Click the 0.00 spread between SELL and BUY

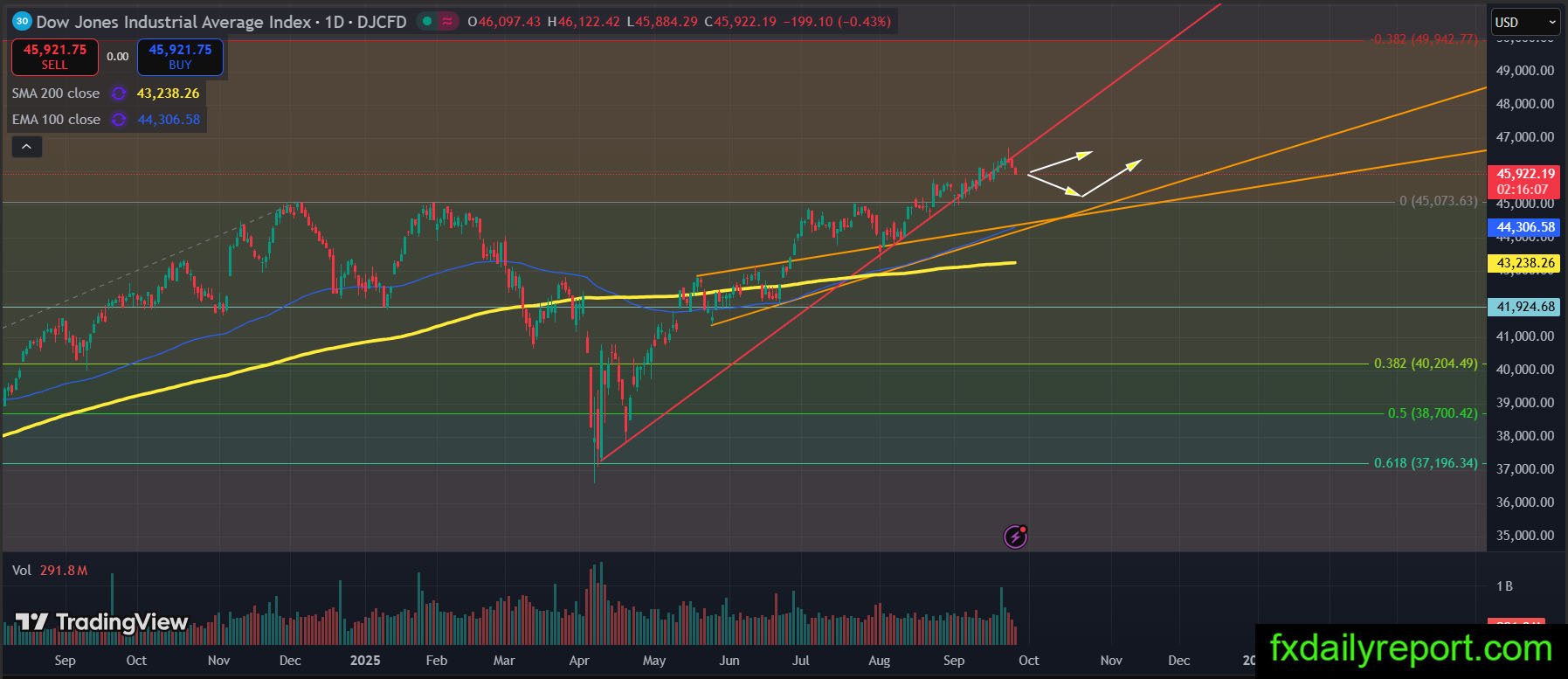pyautogui.click(x=117, y=57)
